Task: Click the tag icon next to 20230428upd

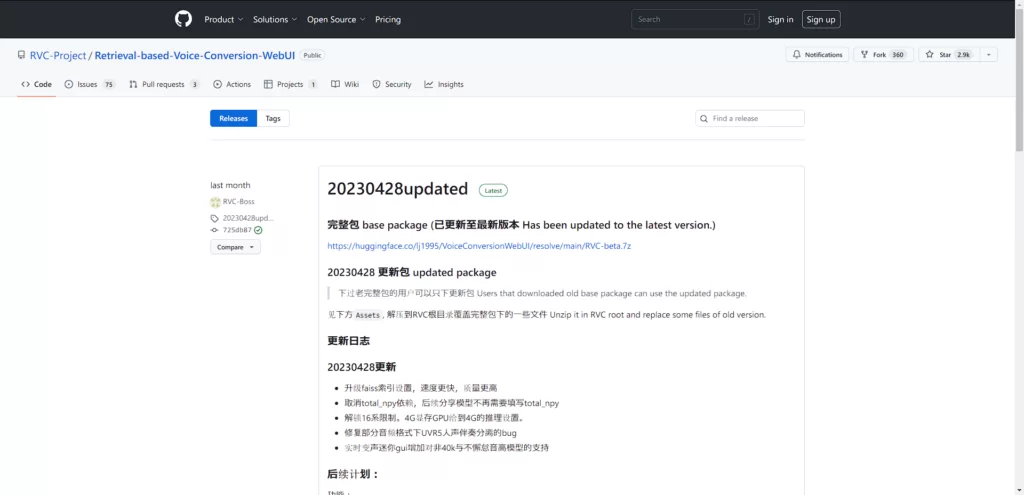Action: 214,217
